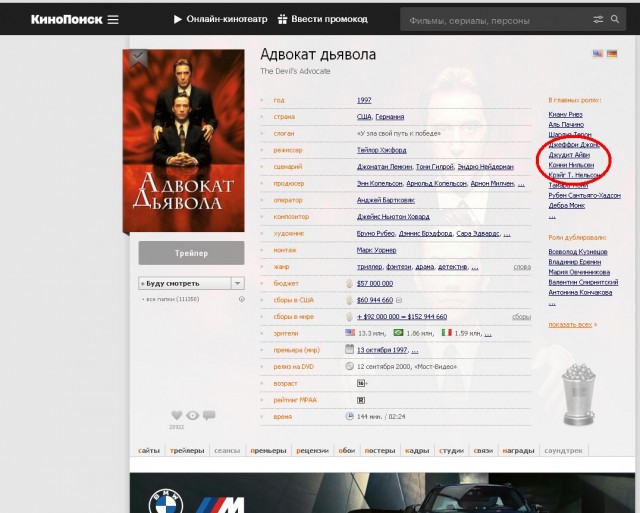The width and height of the screenshot is (640, 513).
Task: Switch to the награды tab
Action: coord(518,451)
